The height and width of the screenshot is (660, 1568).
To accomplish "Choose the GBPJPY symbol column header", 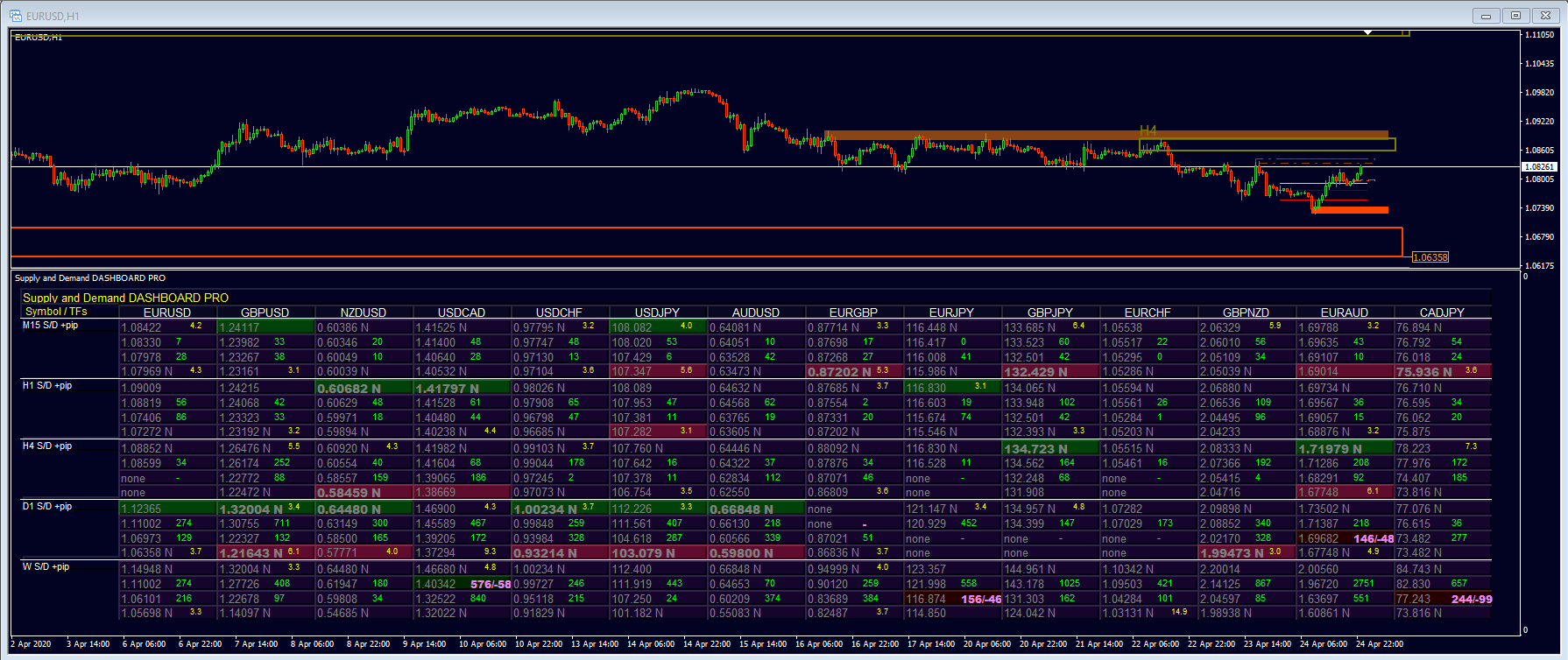I will coord(1049,312).
